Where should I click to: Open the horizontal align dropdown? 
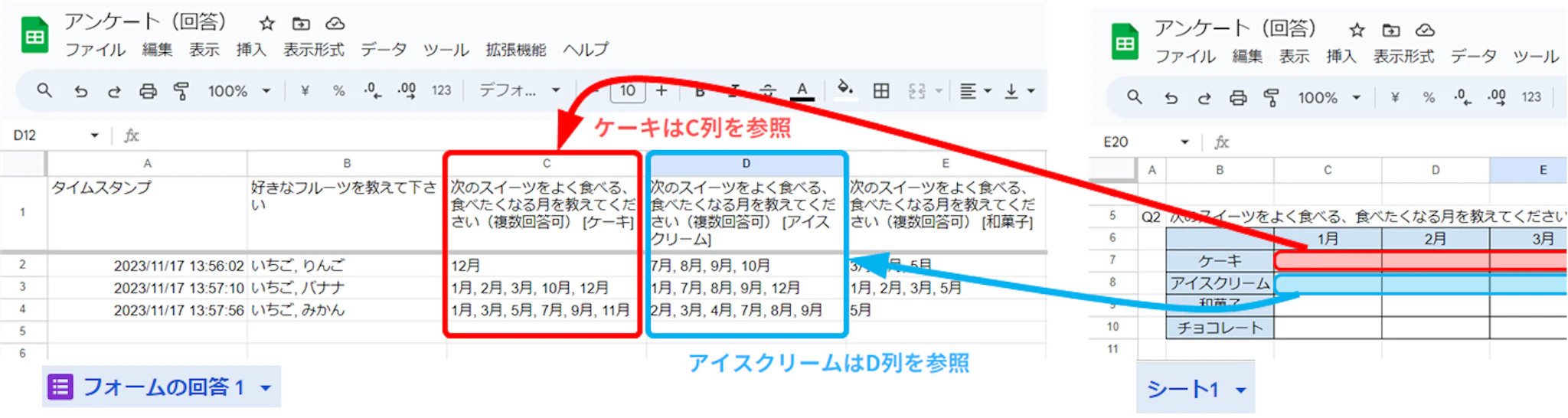[975, 91]
